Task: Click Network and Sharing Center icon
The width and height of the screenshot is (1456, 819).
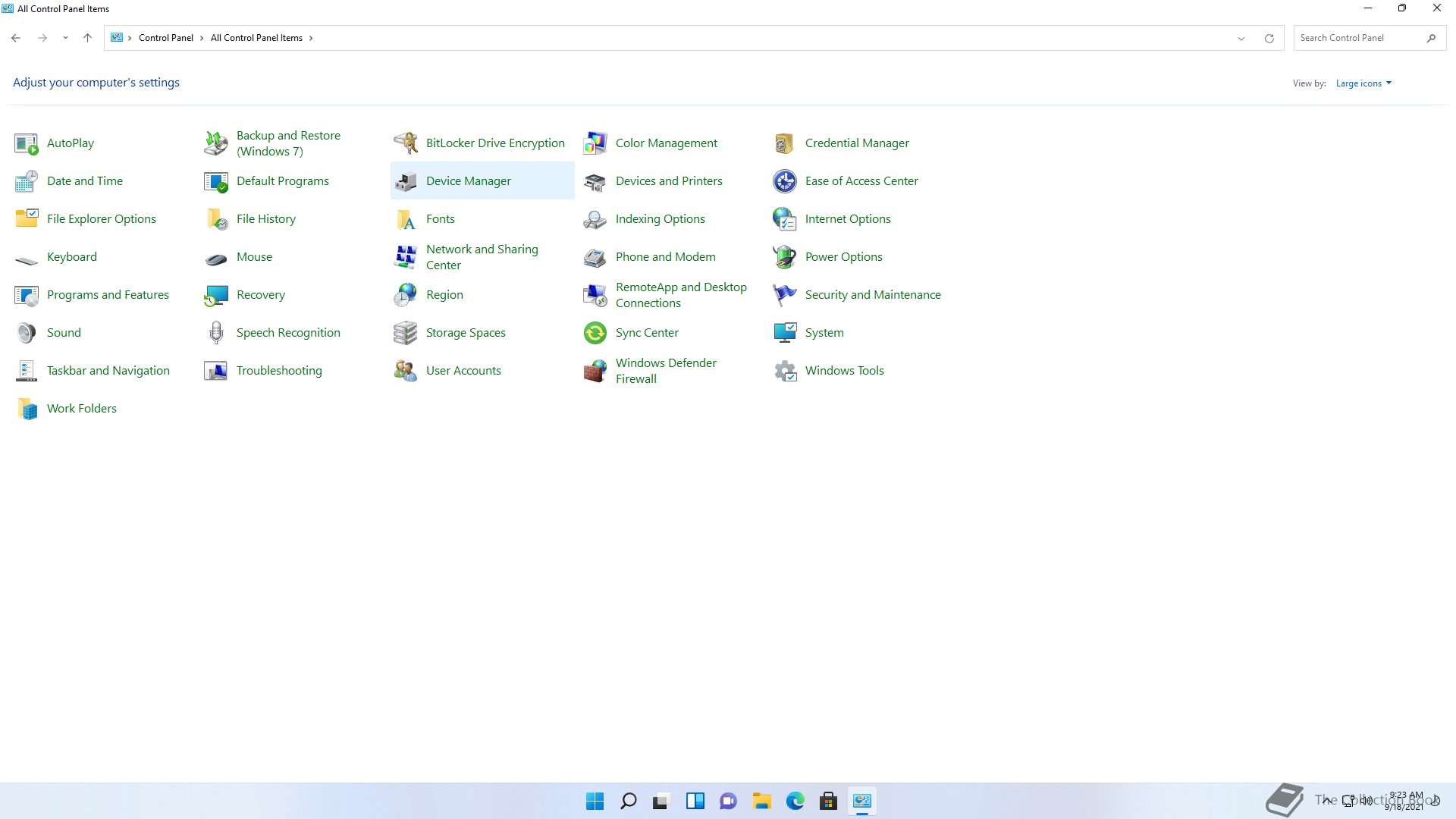Action: click(406, 257)
